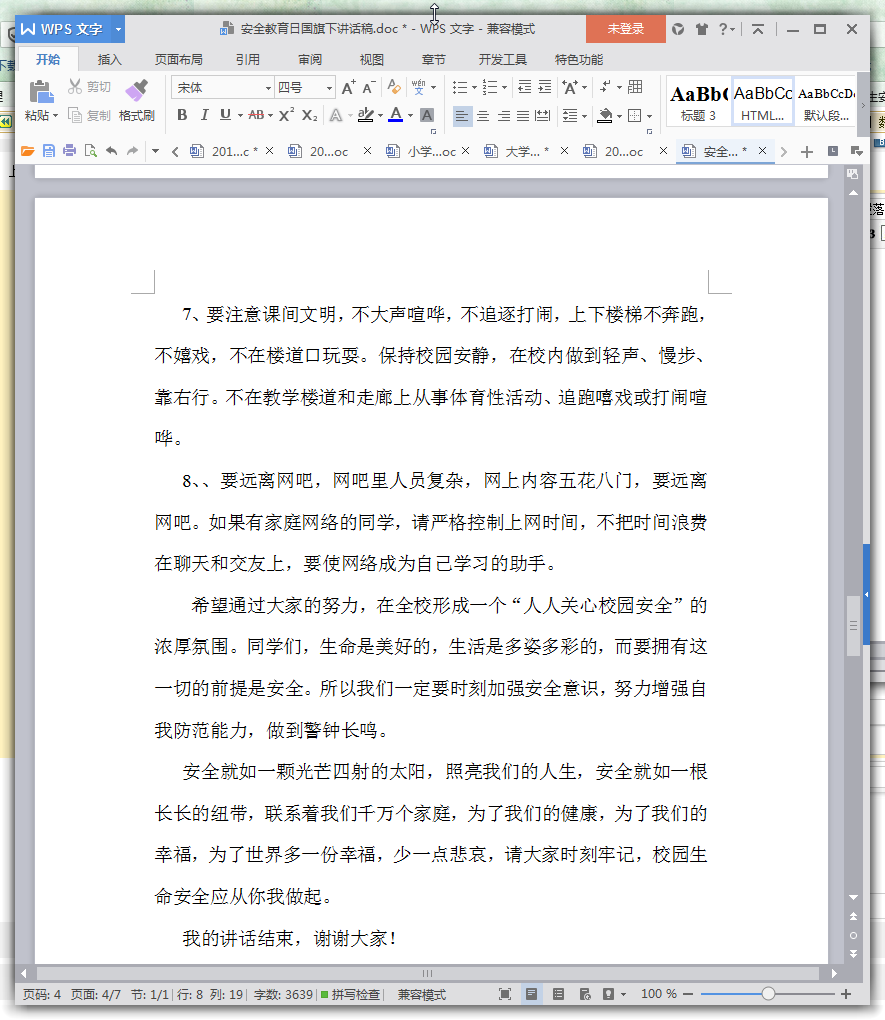Screen dimensions: 885x1020
Task: Toggle subscript X₂ formatting
Action: (x=309, y=115)
